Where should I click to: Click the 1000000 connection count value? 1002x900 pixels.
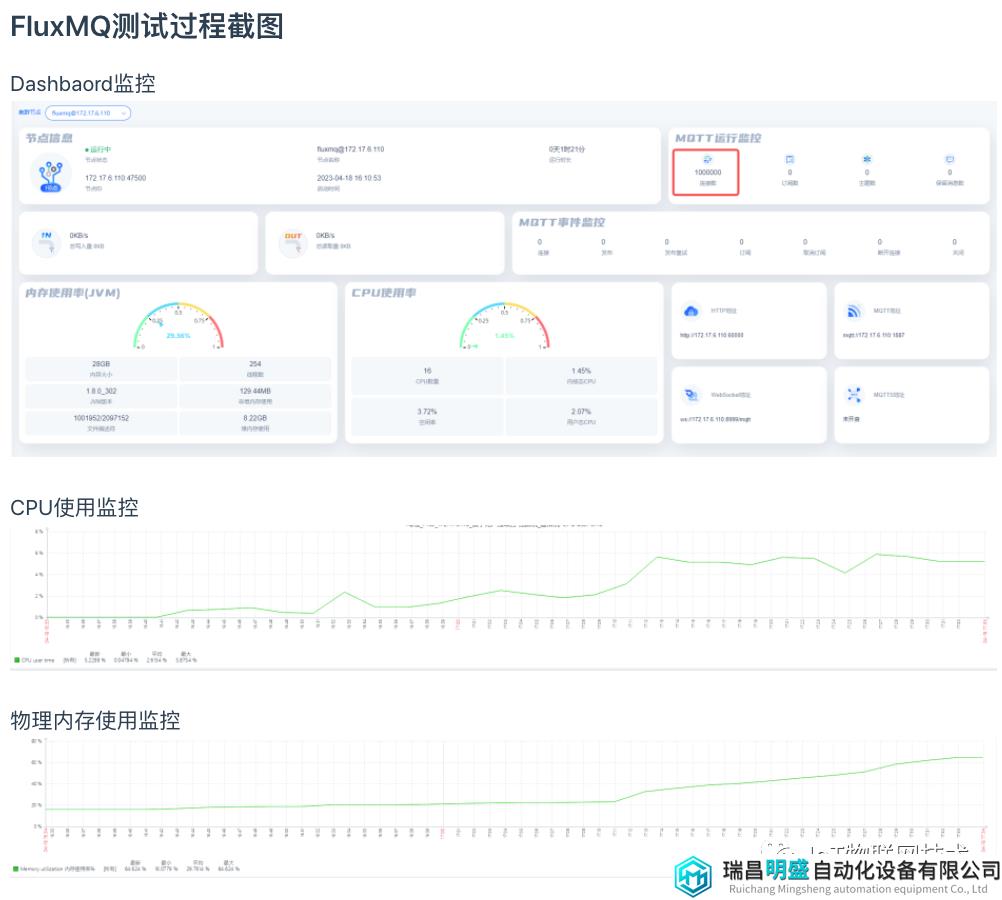(x=707, y=173)
